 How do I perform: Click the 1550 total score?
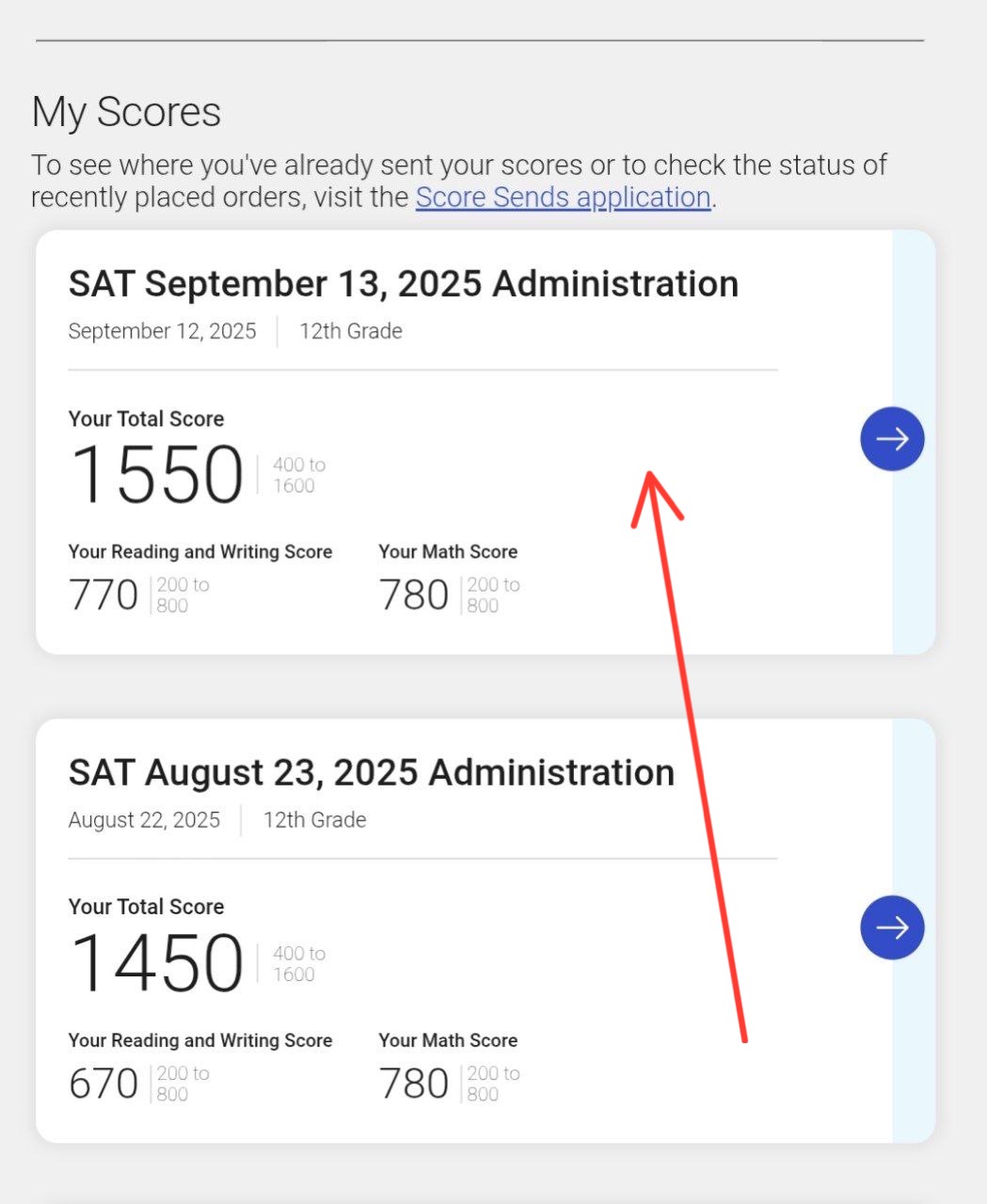[x=157, y=474]
